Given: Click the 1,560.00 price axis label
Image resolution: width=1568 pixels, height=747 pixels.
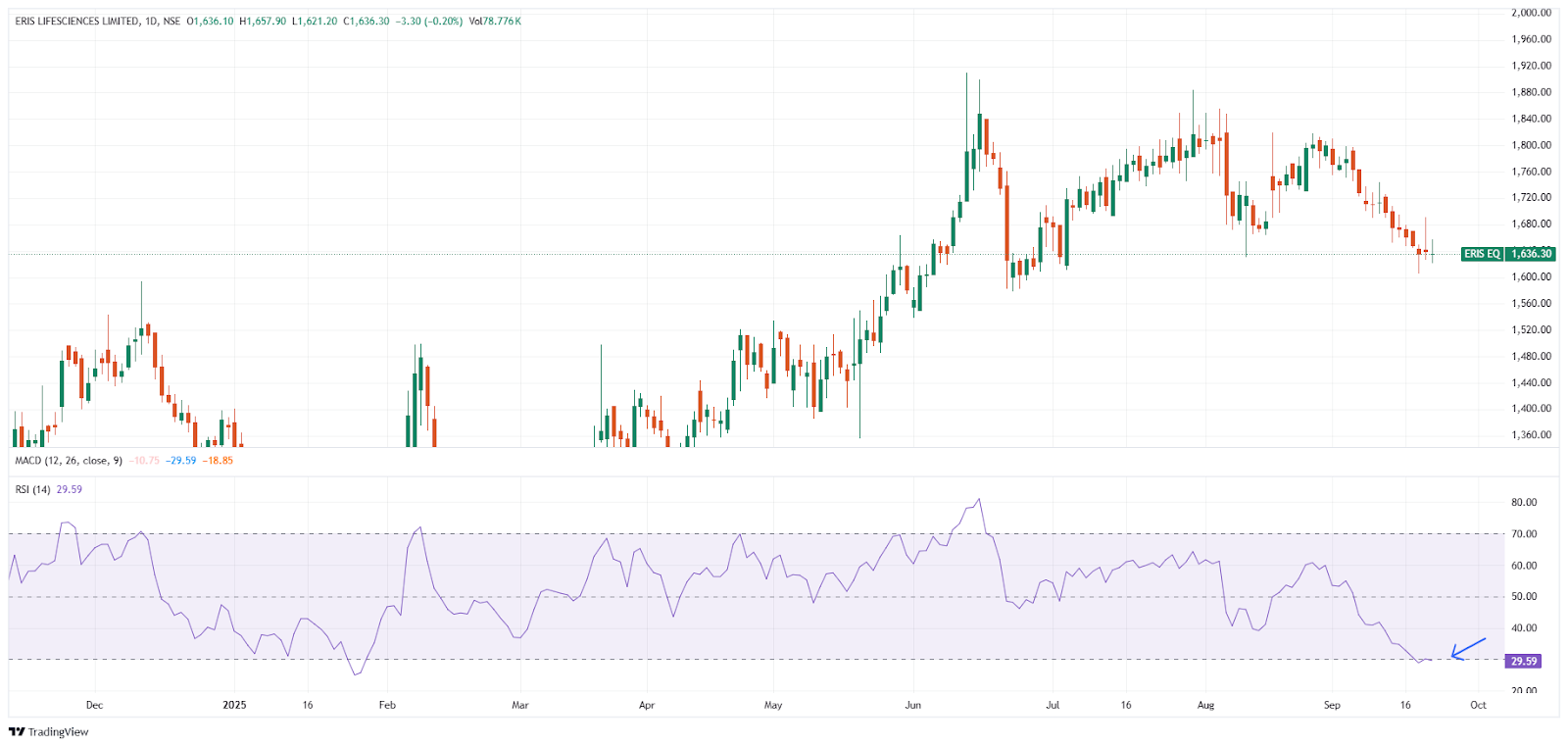Looking at the screenshot, I should (1532, 303).
